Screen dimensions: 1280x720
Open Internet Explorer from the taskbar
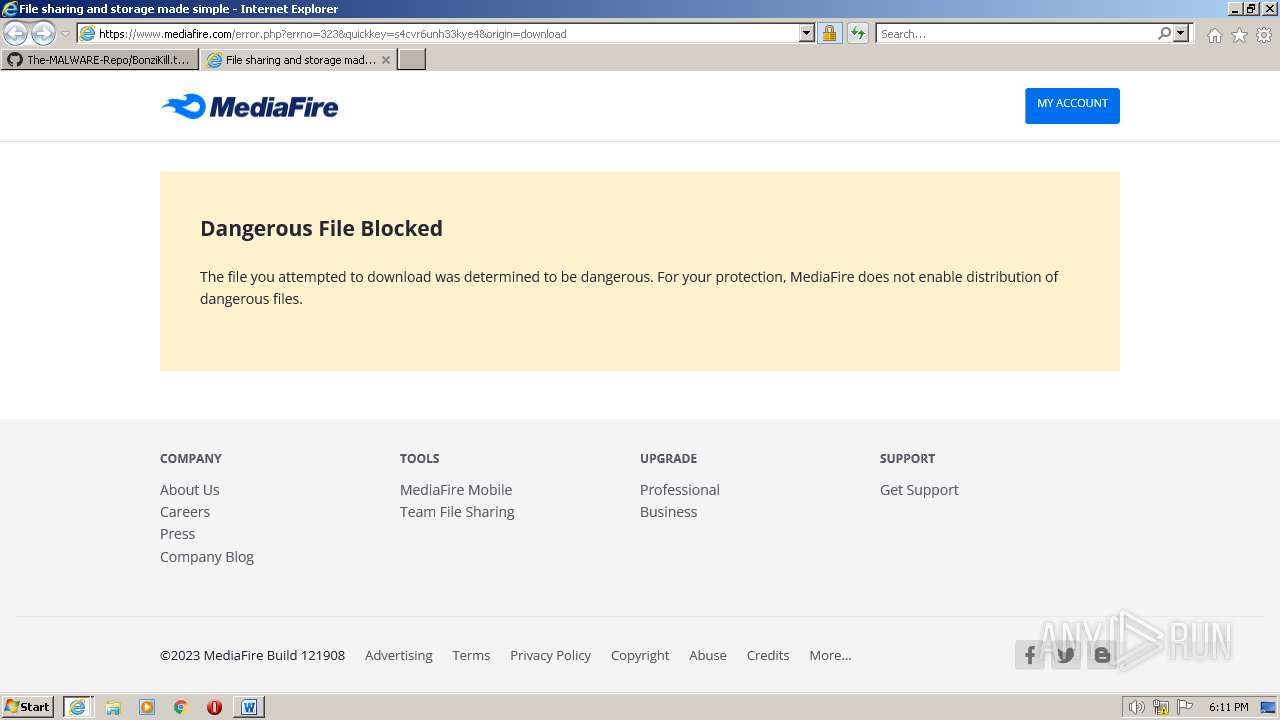(x=77, y=707)
